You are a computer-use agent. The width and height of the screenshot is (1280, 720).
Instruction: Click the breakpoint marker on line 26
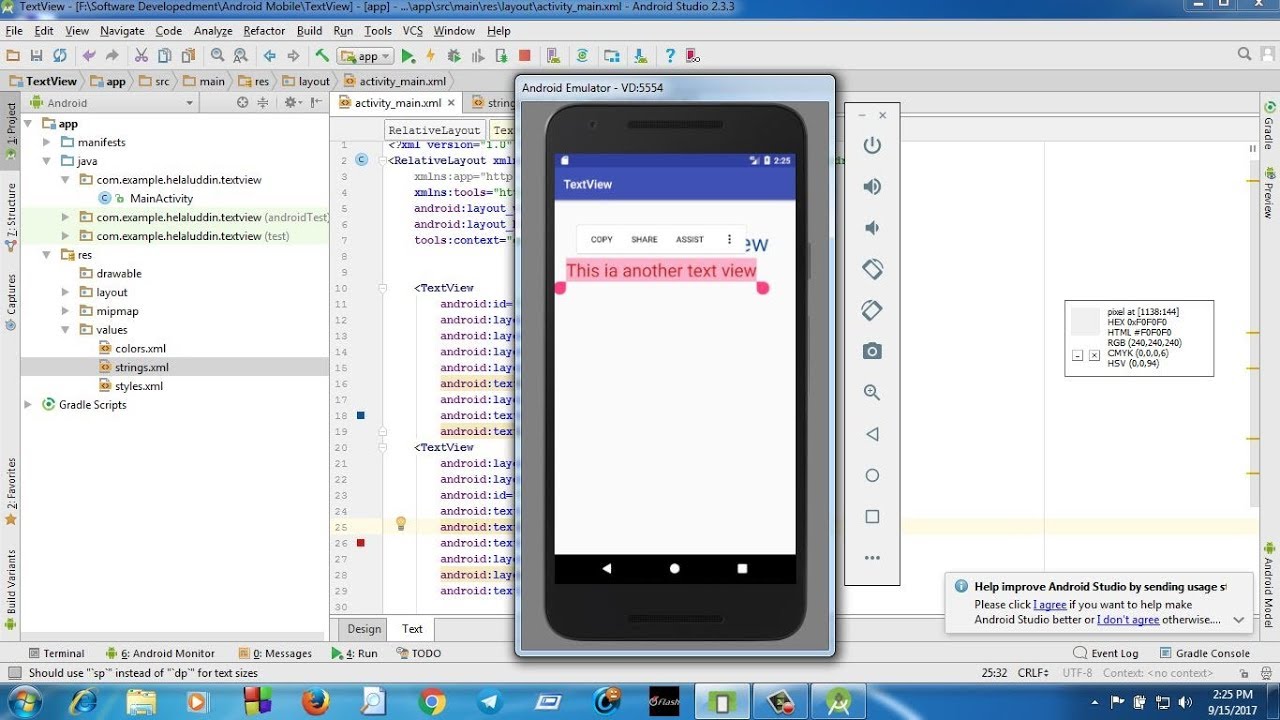(361, 543)
